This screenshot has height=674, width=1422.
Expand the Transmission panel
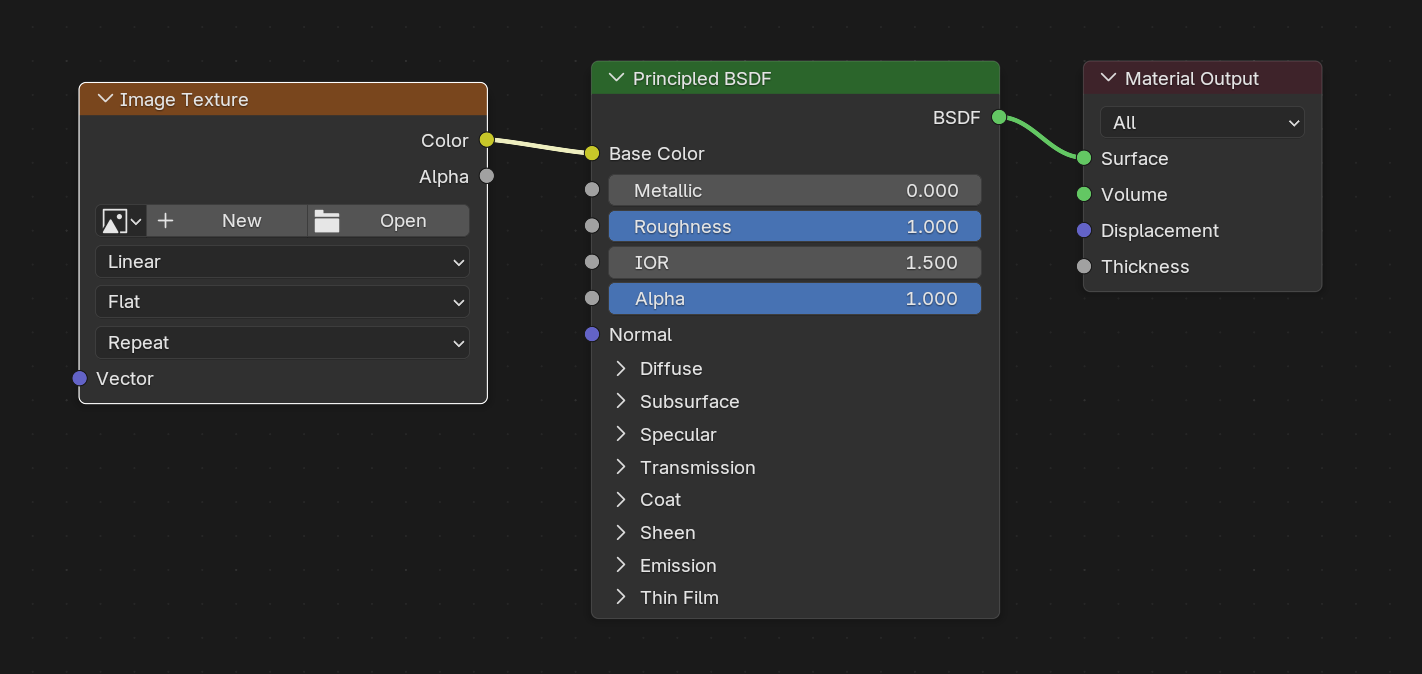tap(621, 467)
